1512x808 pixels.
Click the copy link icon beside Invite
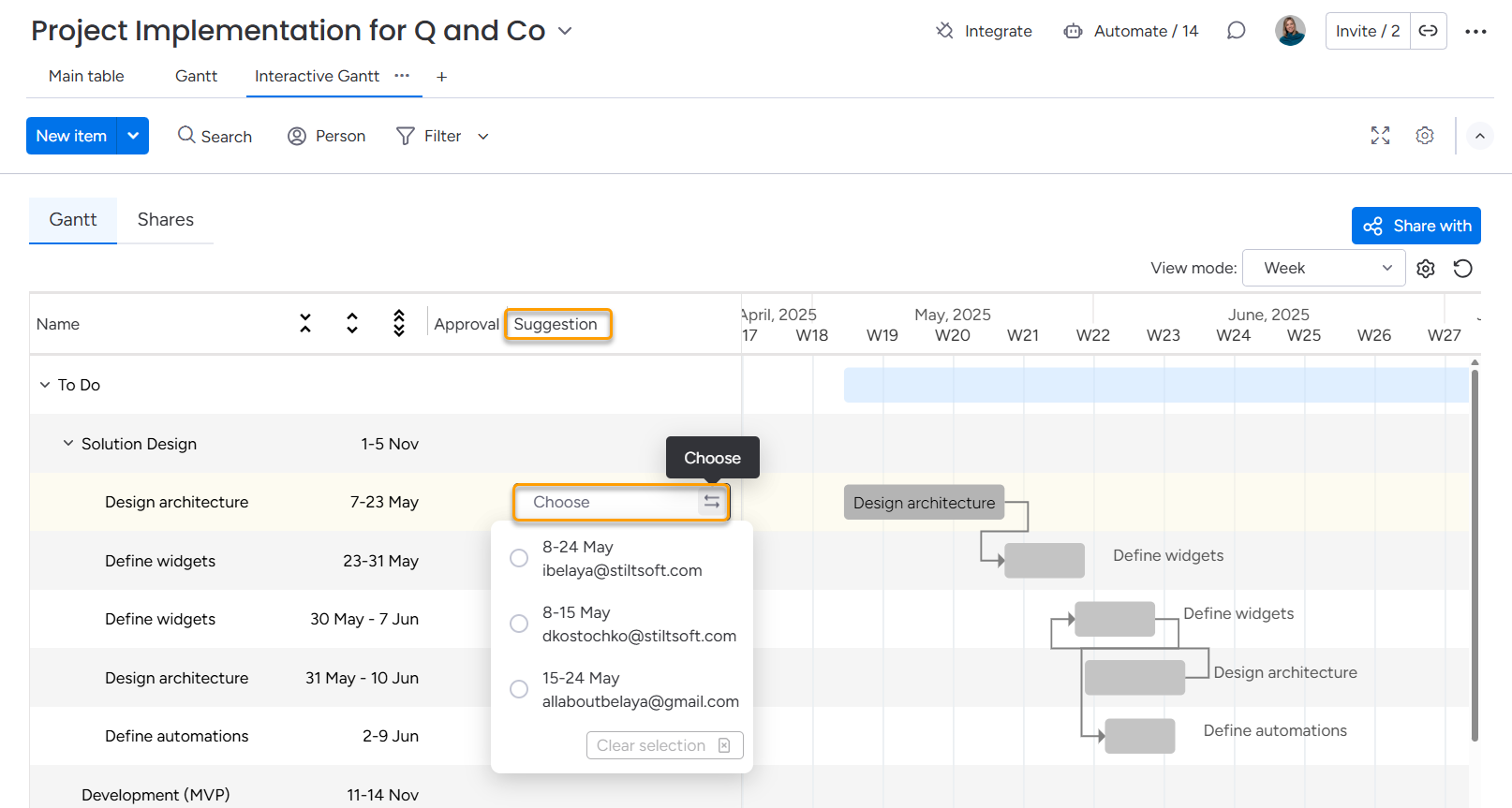(x=1428, y=31)
